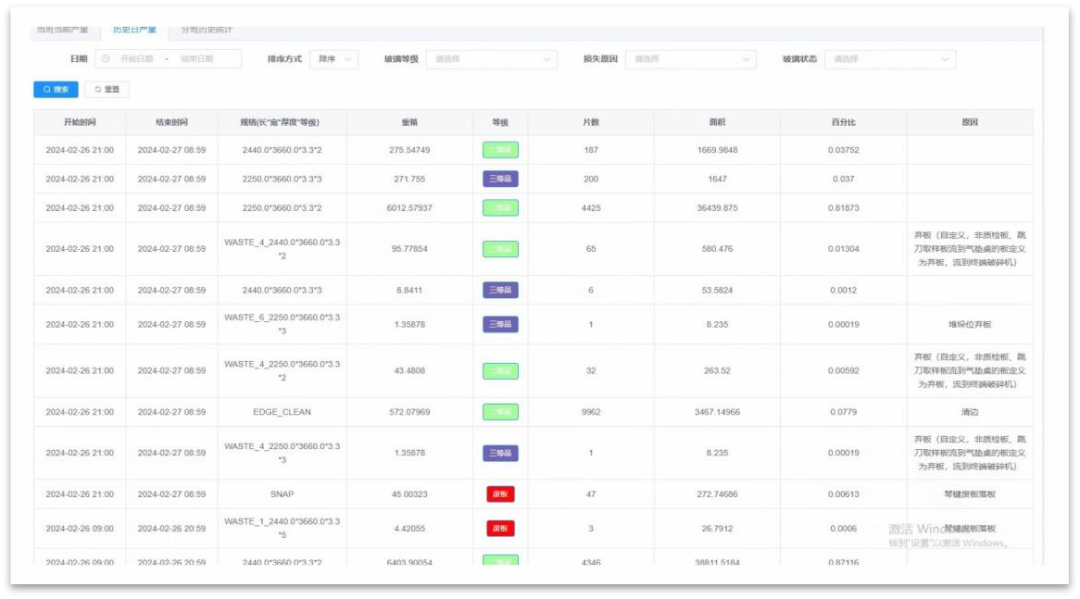Image resolution: width=1080 pixels, height=599 pixels.
Task: Click the 重置 reset button
Action: [x=106, y=89]
